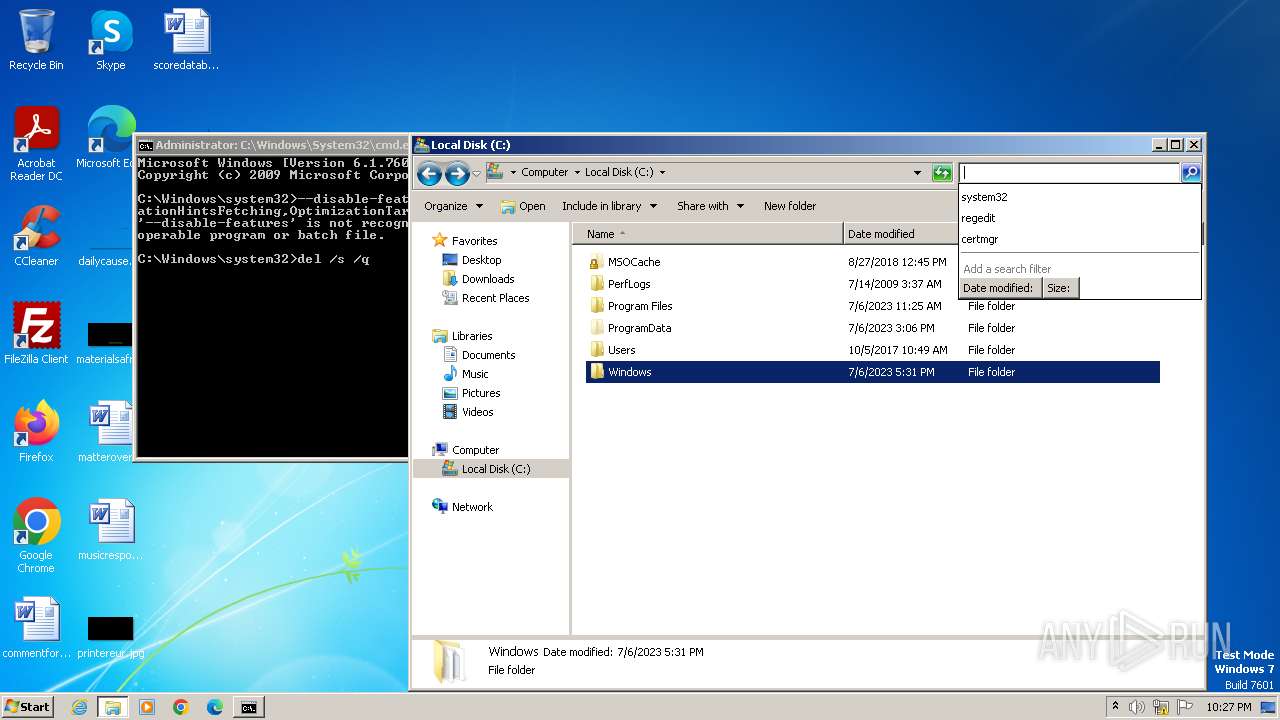This screenshot has width=1280, height=720.
Task: Open Desktop in Favorites
Action: (481, 260)
